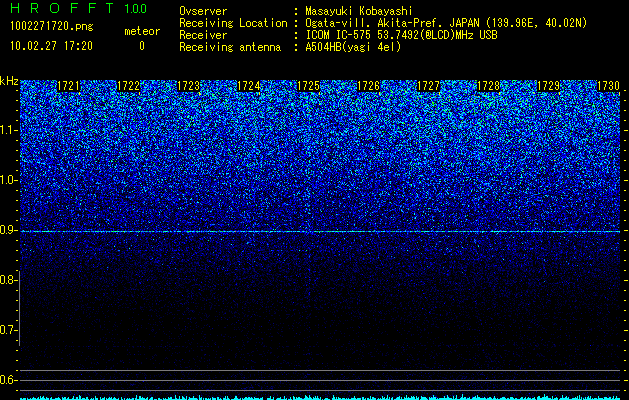Click the 1722 time marker label
The width and height of the screenshot is (629, 400).
point(128,86)
